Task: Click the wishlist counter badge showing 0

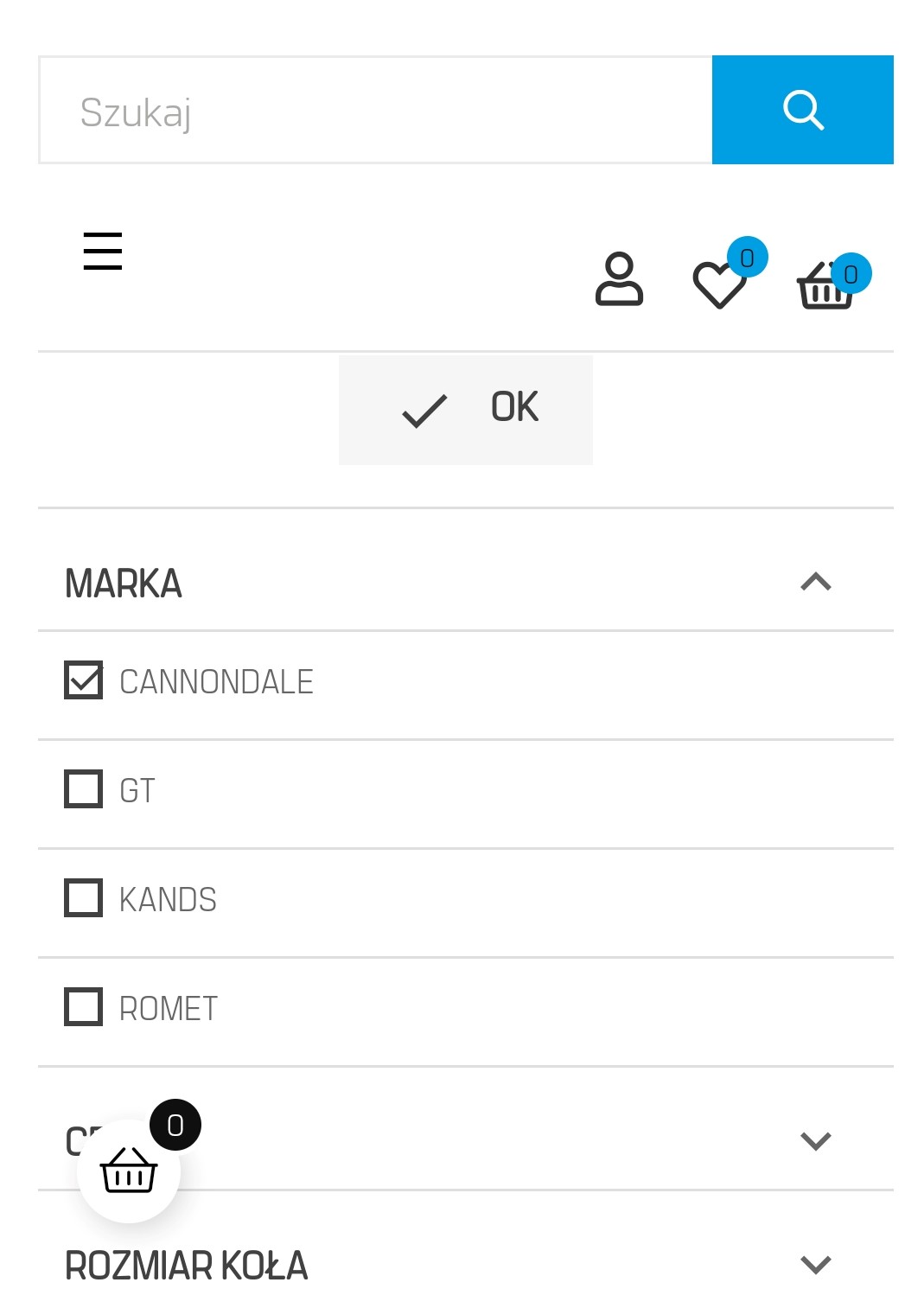Action: 748,257
